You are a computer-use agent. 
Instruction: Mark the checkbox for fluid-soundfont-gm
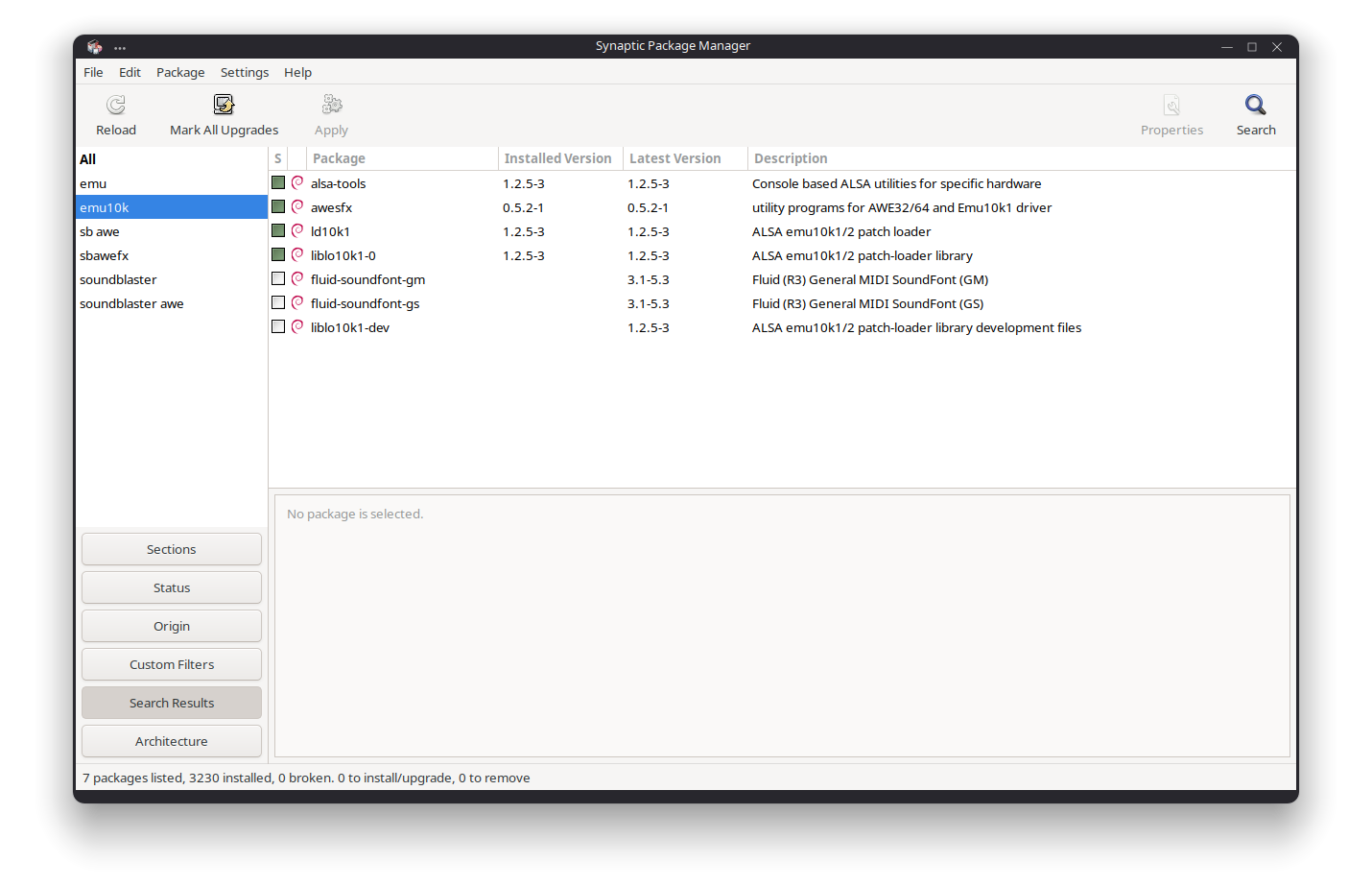tap(278, 278)
